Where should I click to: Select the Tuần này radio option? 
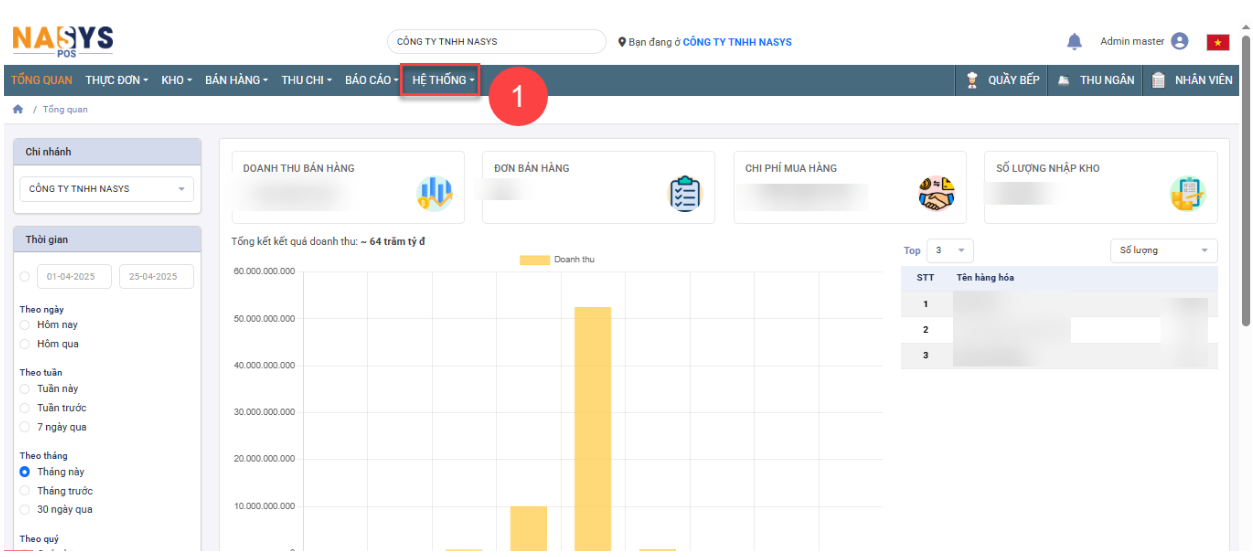tap(25, 389)
